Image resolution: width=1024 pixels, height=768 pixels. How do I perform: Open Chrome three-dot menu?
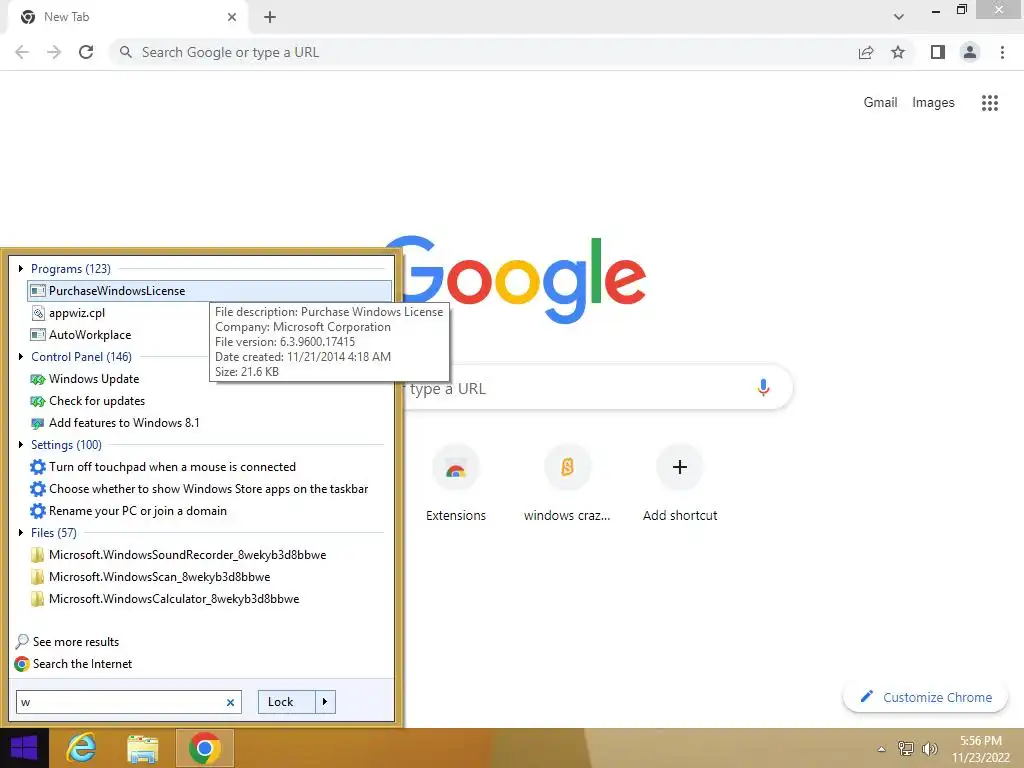click(x=1002, y=52)
